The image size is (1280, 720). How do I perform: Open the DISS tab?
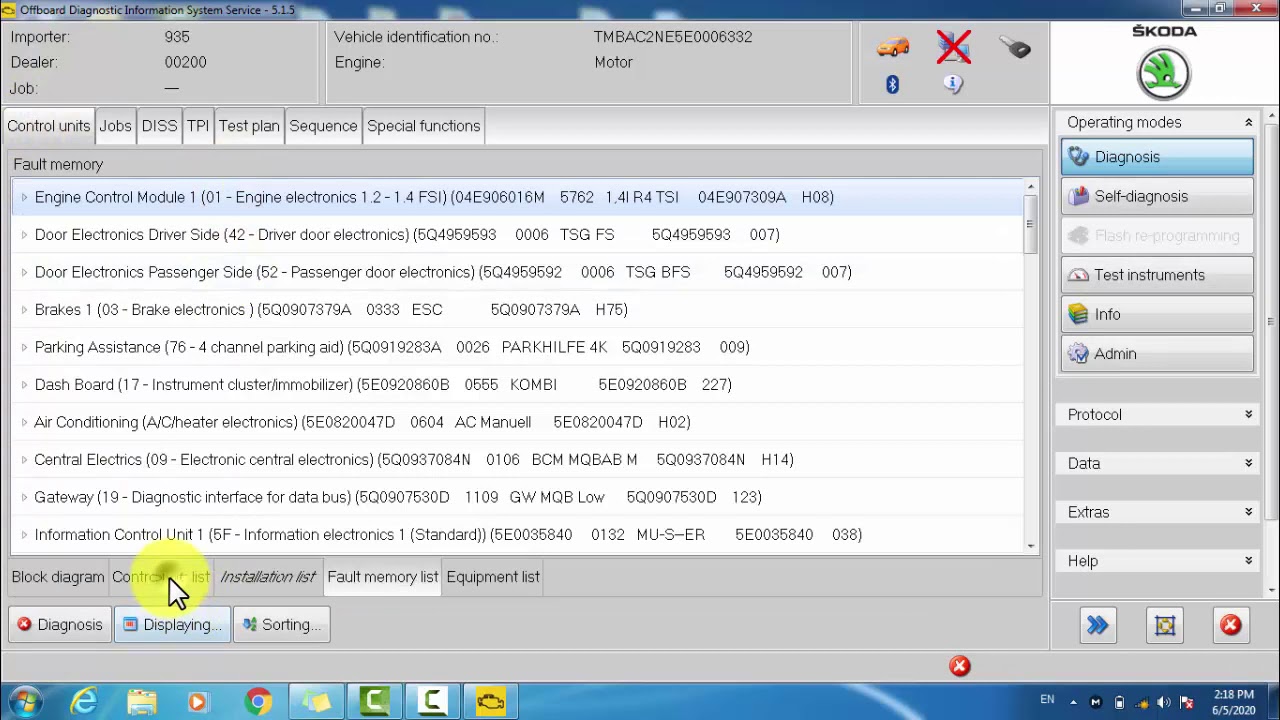click(159, 126)
